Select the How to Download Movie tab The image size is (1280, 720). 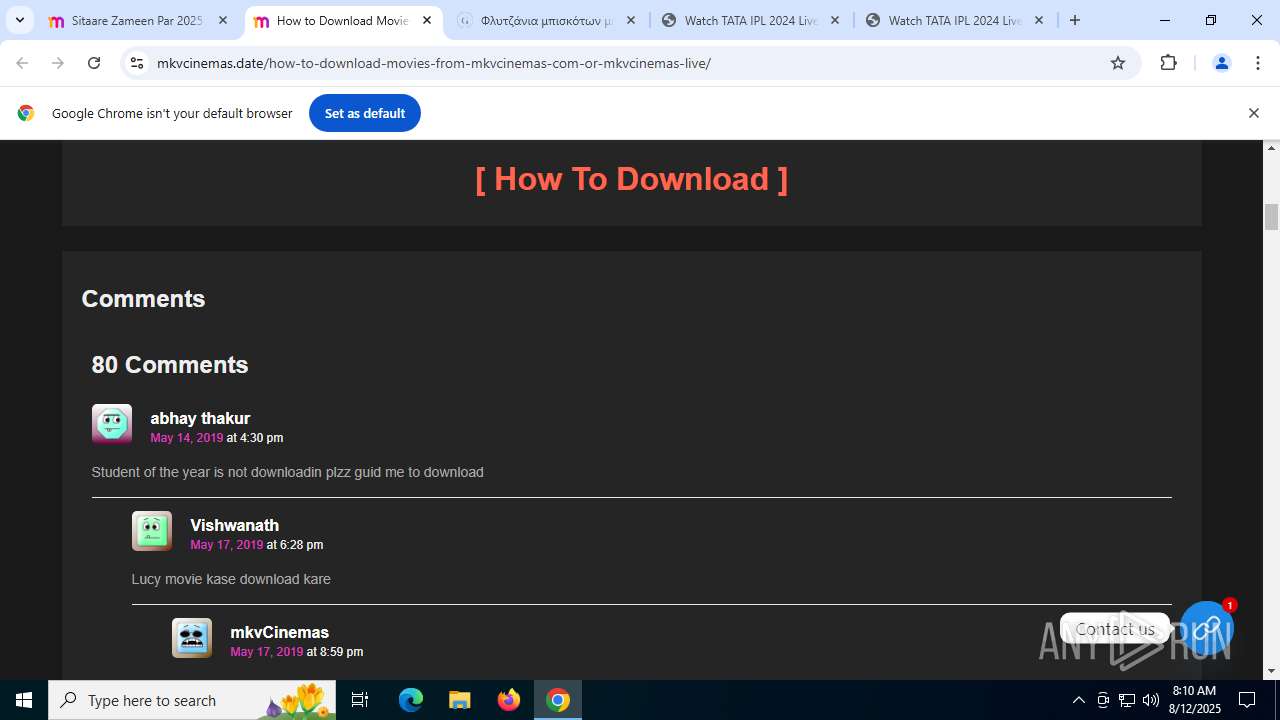(343, 20)
